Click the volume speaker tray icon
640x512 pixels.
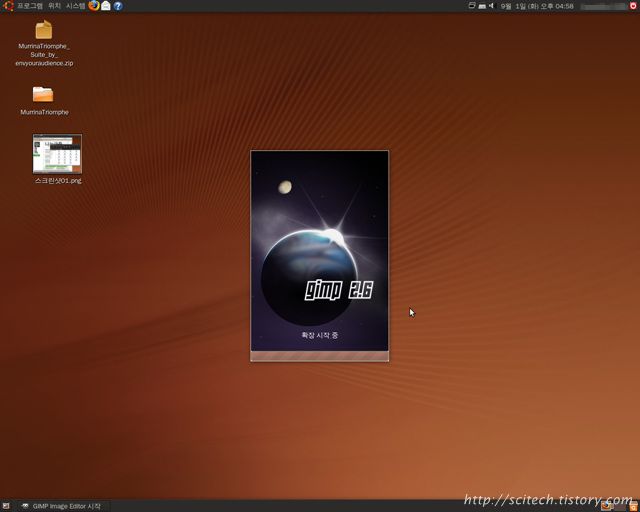491,6
